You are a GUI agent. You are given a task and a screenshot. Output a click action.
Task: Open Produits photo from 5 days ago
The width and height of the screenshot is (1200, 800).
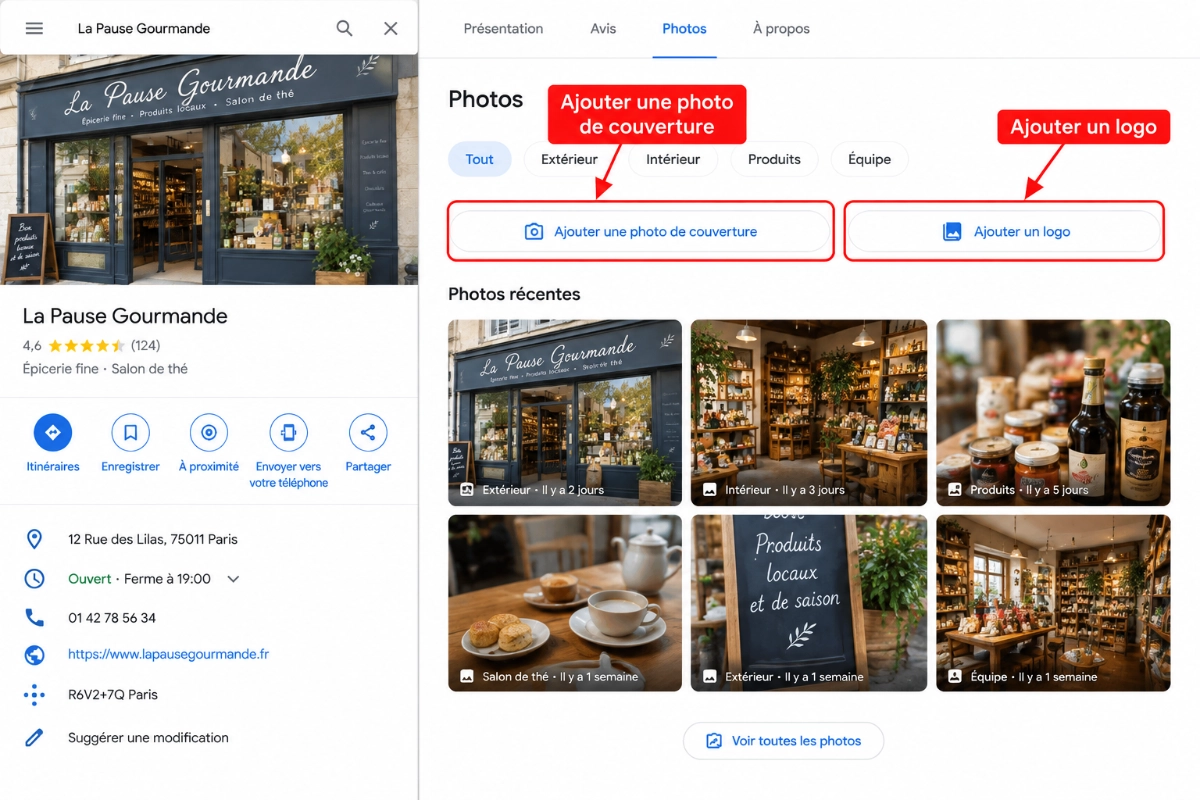point(1053,412)
